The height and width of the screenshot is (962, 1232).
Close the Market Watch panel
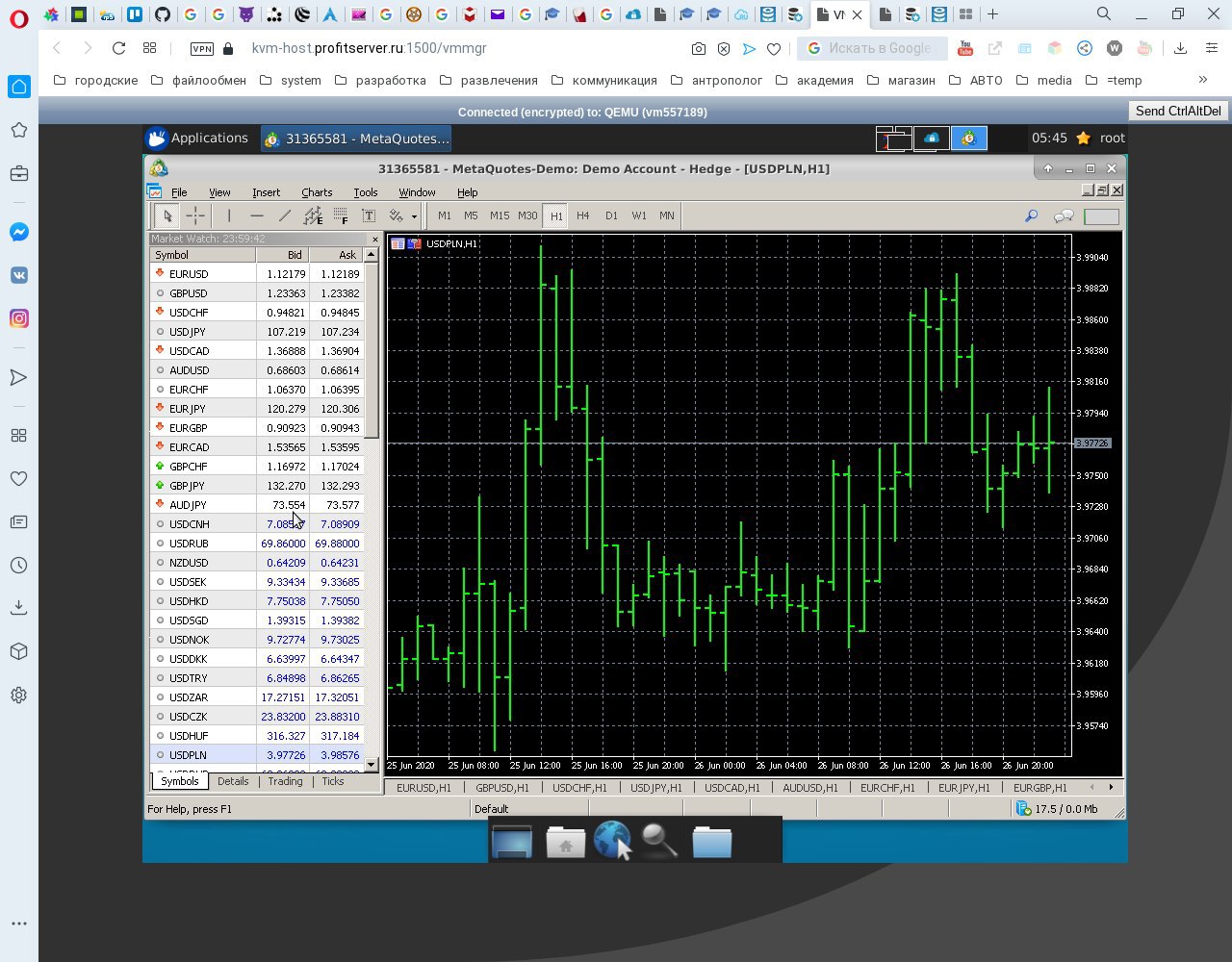point(374,239)
